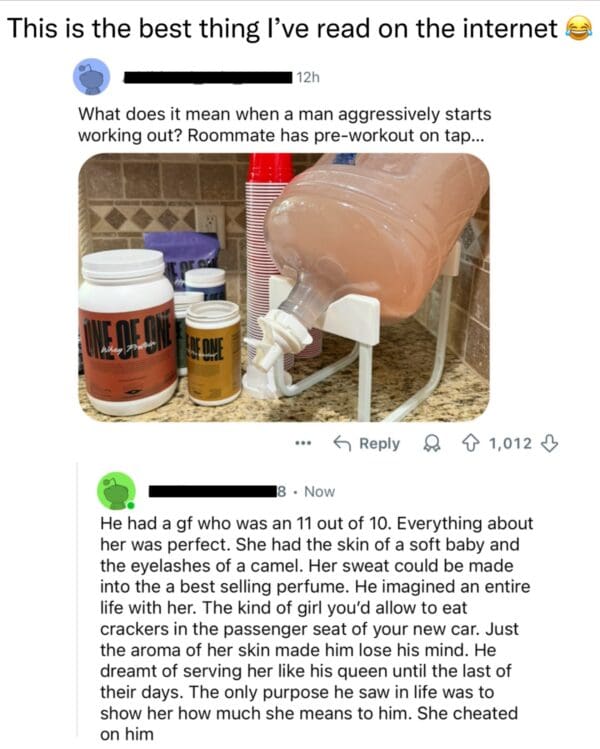
Task: Open the redacted username beside 12h
Action: (x=208, y=77)
